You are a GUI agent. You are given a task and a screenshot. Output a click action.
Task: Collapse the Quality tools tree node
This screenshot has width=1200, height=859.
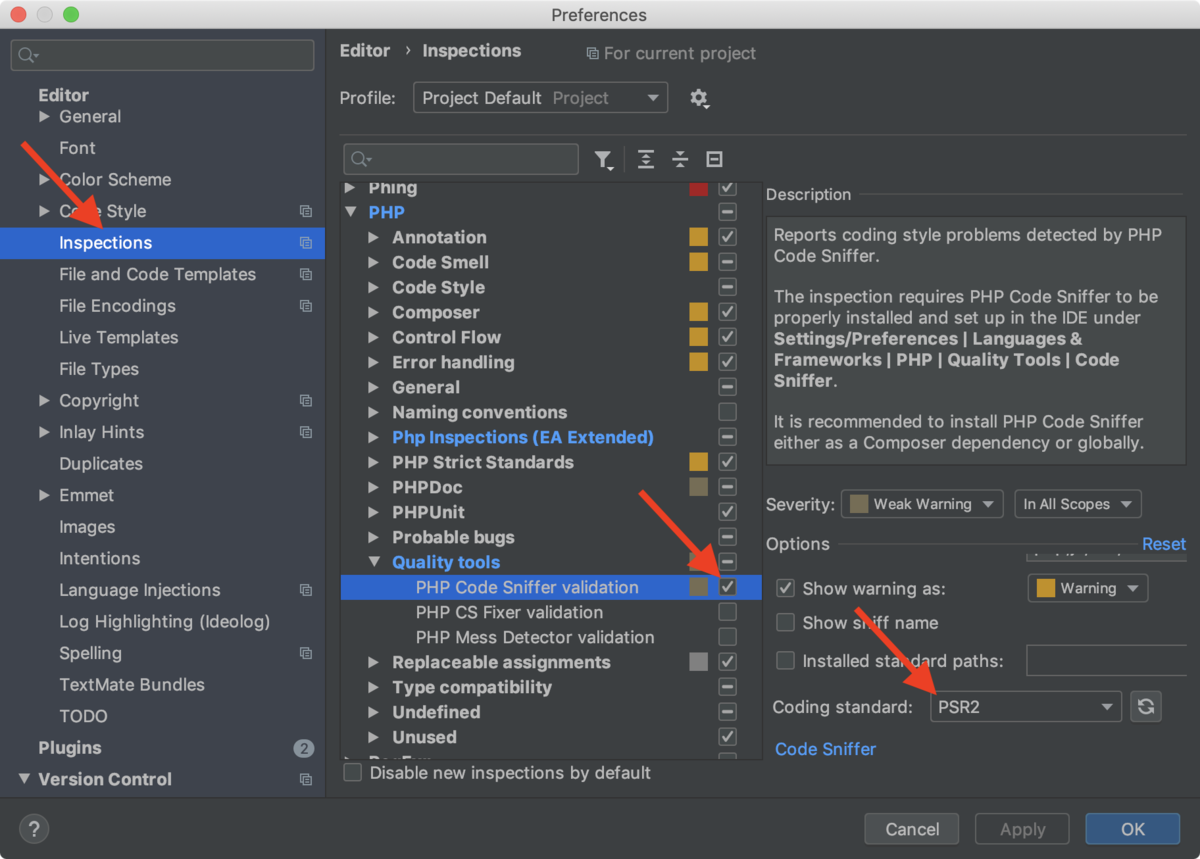[375, 562]
